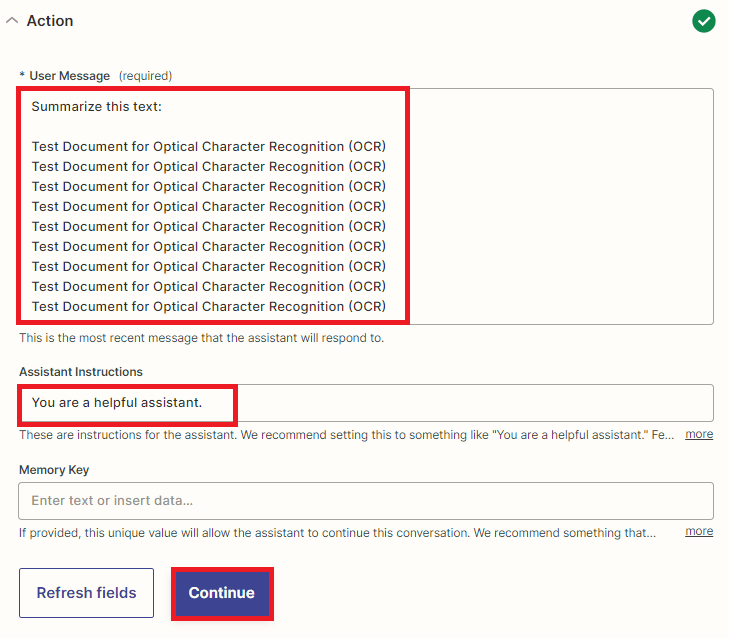Focus the Assistant Instructions input field
This screenshot has width=729, height=639.
(x=470, y=403)
